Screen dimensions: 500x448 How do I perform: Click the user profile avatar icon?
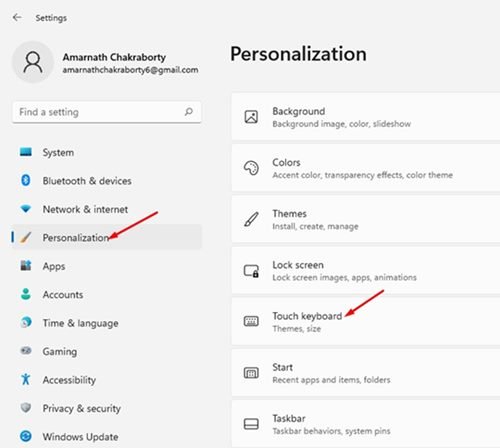pos(33,62)
